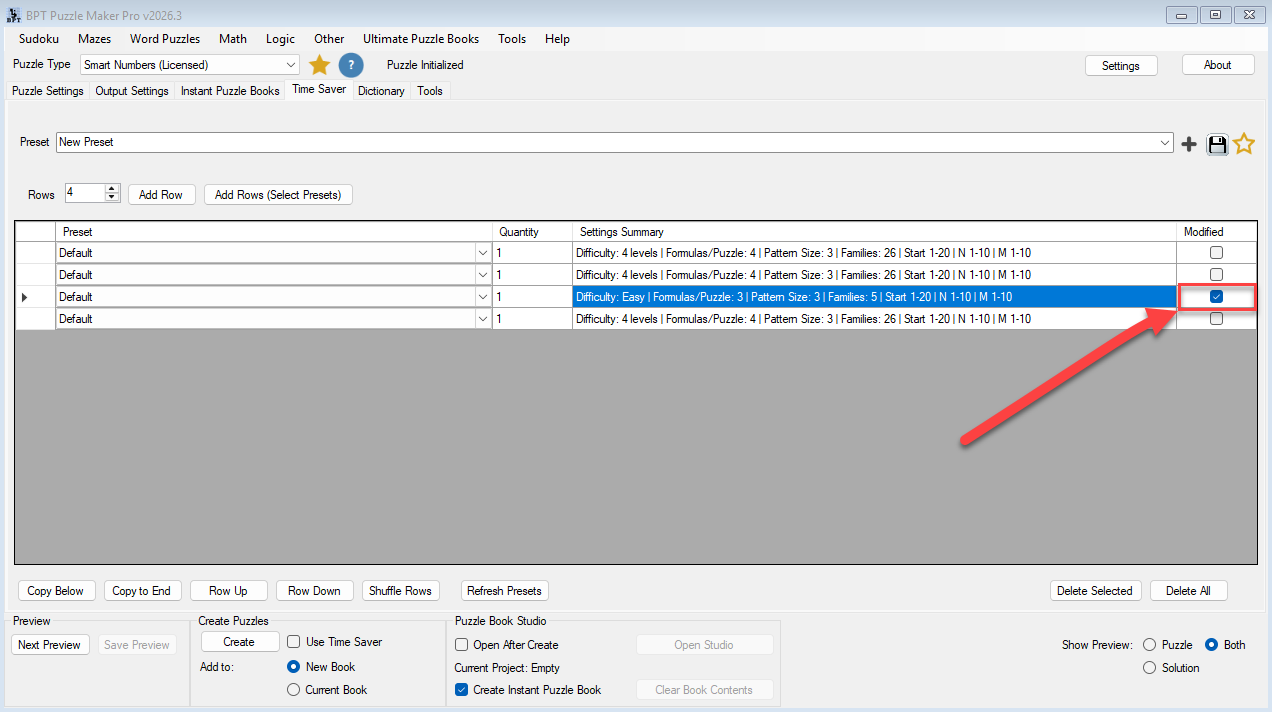Open preset dropdown in second table row
The width and height of the screenshot is (1272, 712).
click(483, 275)
